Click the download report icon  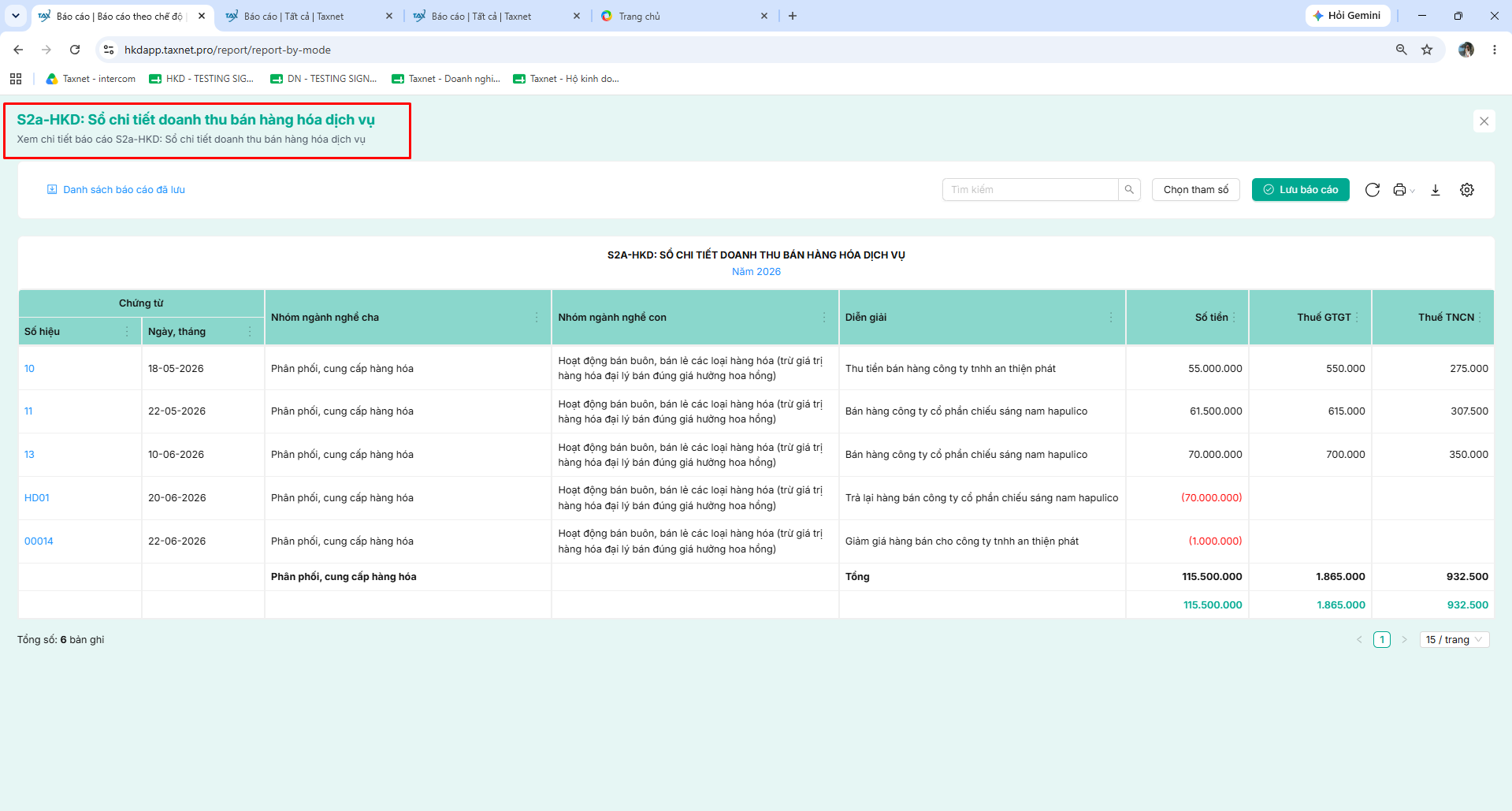1436,190
